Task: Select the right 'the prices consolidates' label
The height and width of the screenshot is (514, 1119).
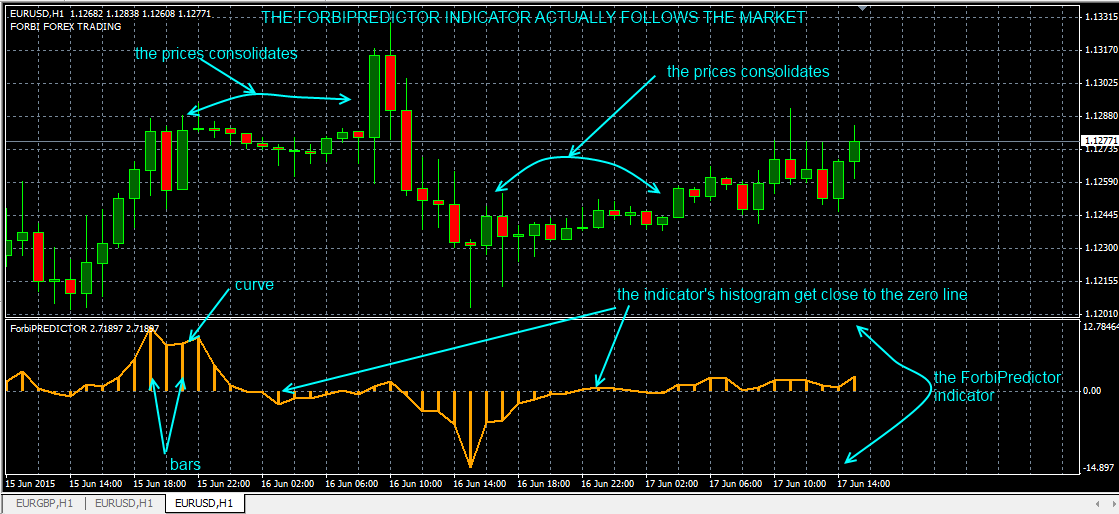Action: pyautogui.click(x=747, y=72)
